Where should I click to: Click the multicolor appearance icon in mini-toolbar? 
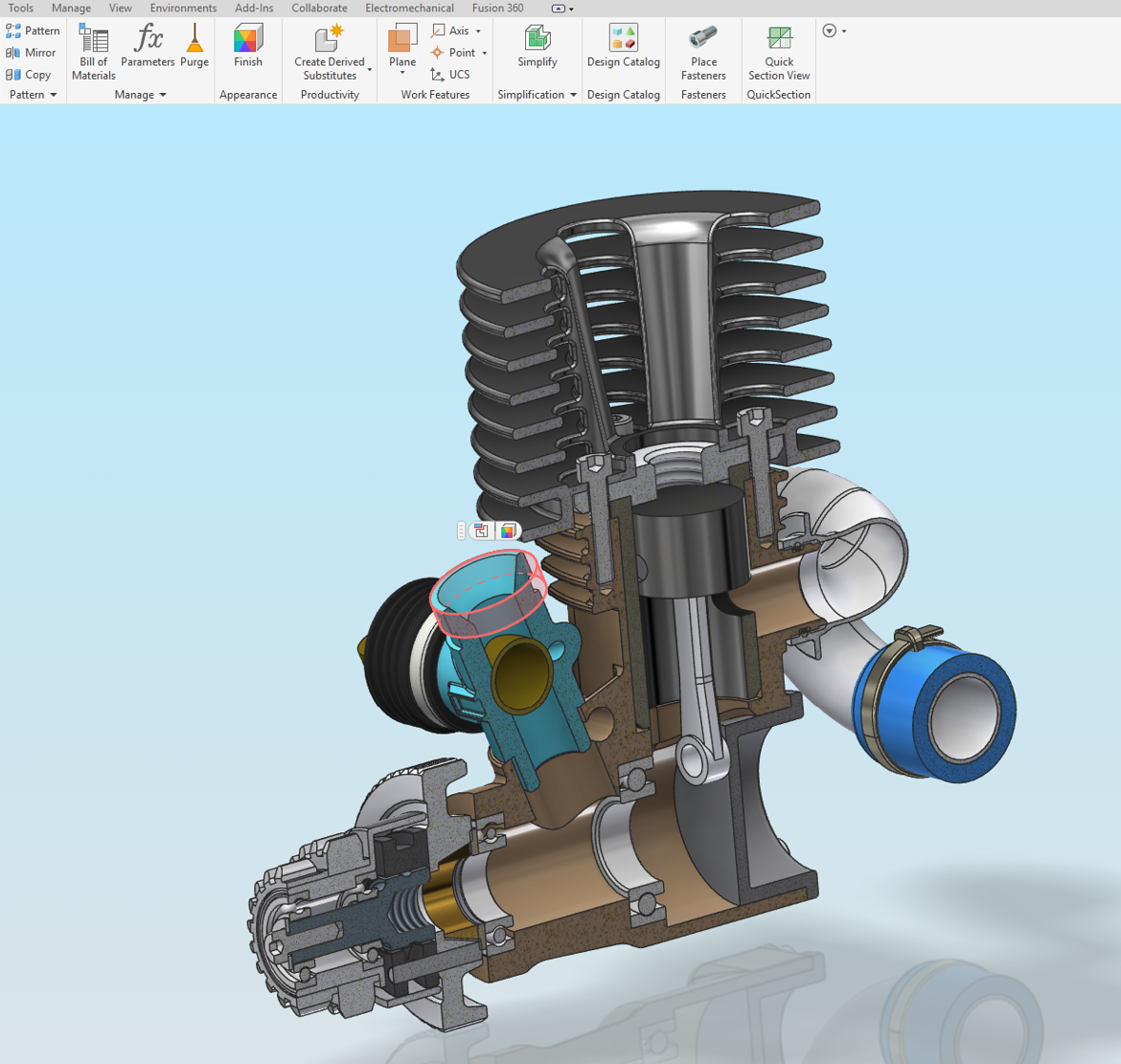[x=508, y=531]
